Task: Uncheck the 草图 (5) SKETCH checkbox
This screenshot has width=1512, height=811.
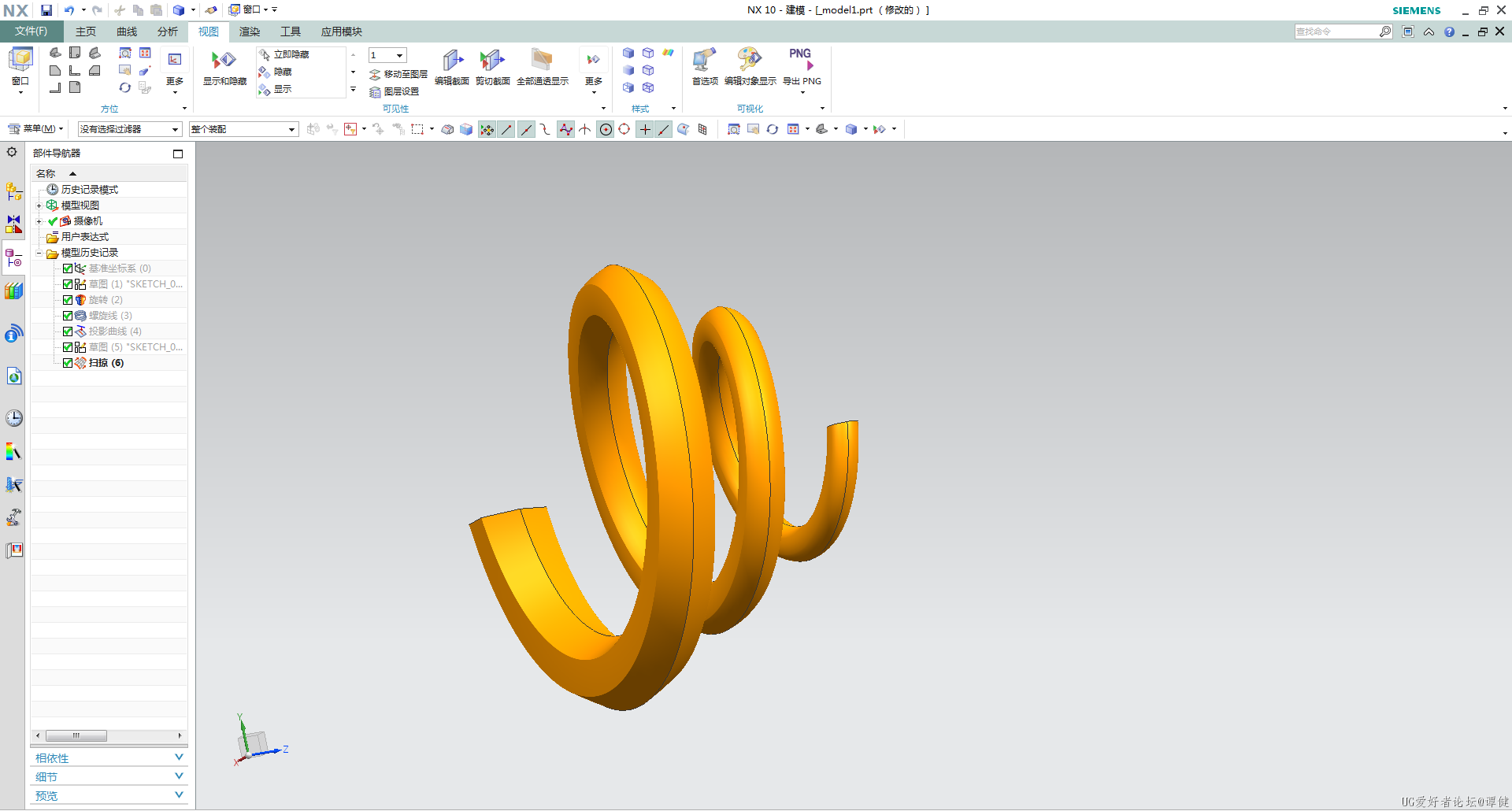Action: (x=68, y=347)
